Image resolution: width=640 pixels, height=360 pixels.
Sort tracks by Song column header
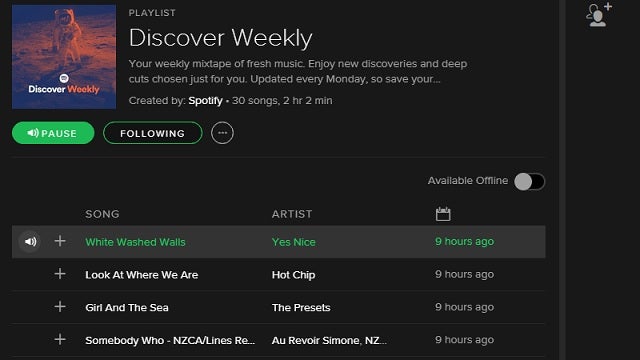coord(102,214)
